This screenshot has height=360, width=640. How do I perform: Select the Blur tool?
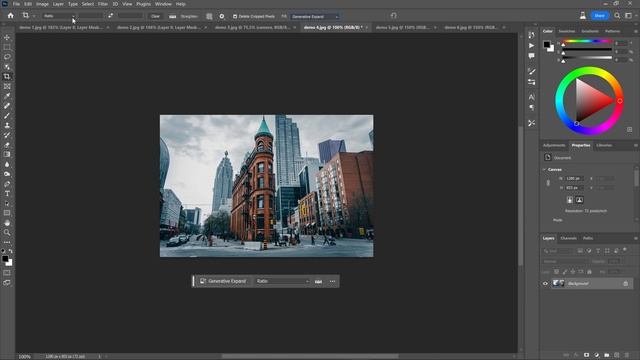[7, 164]
